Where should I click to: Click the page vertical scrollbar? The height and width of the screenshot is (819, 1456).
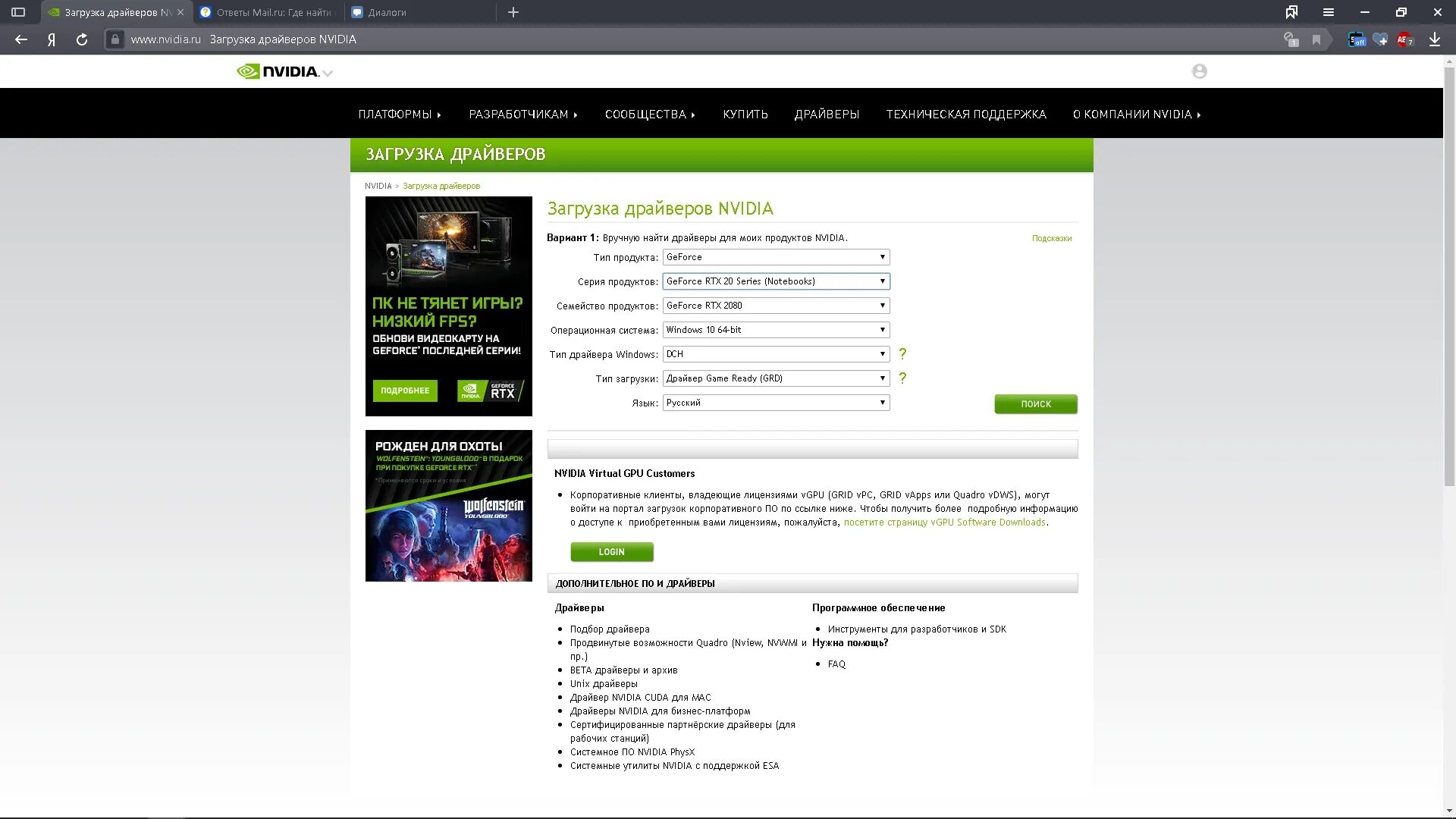click(x=1449, y=277)
